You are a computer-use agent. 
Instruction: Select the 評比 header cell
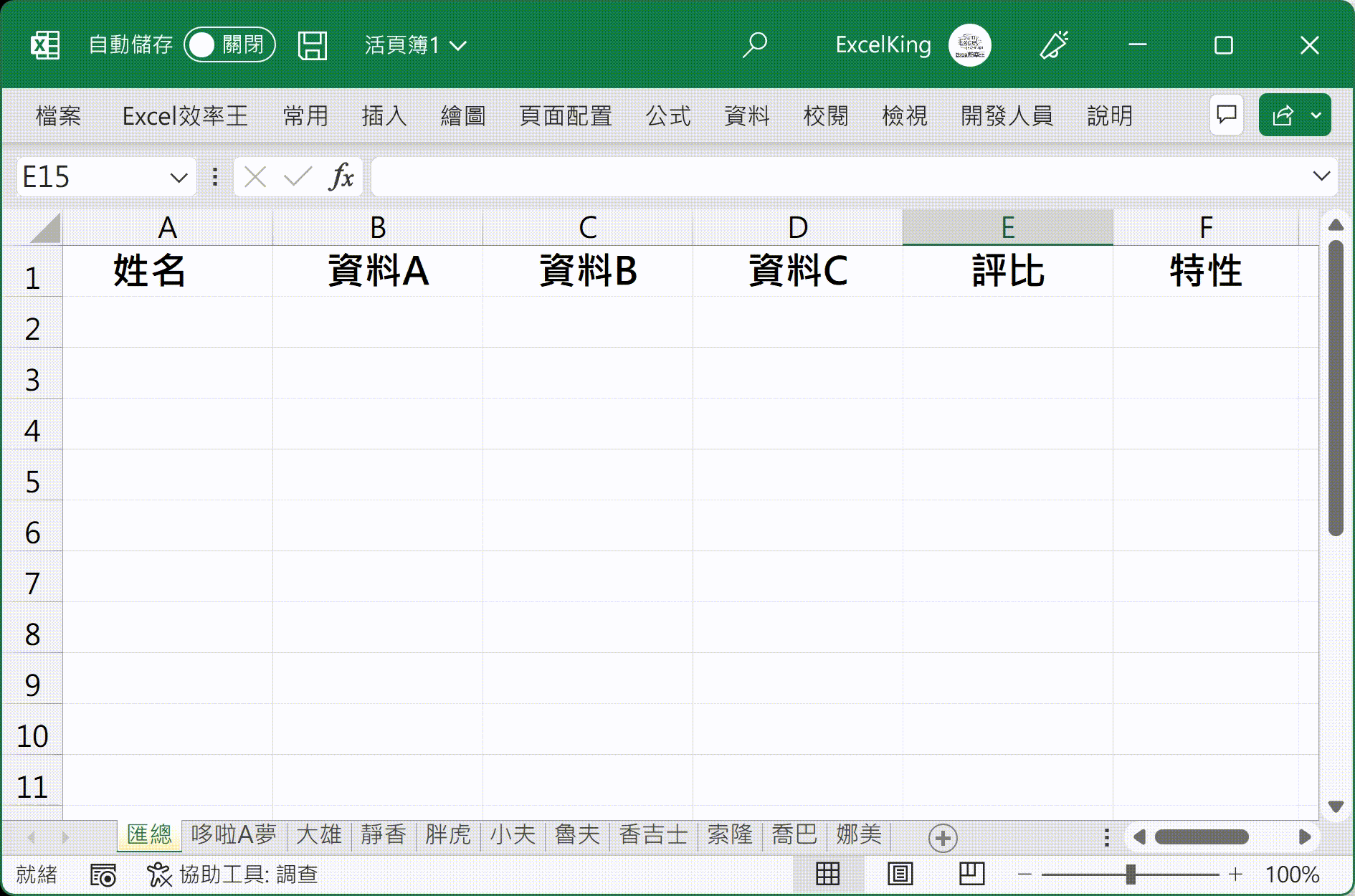(x=1007, y=272)
